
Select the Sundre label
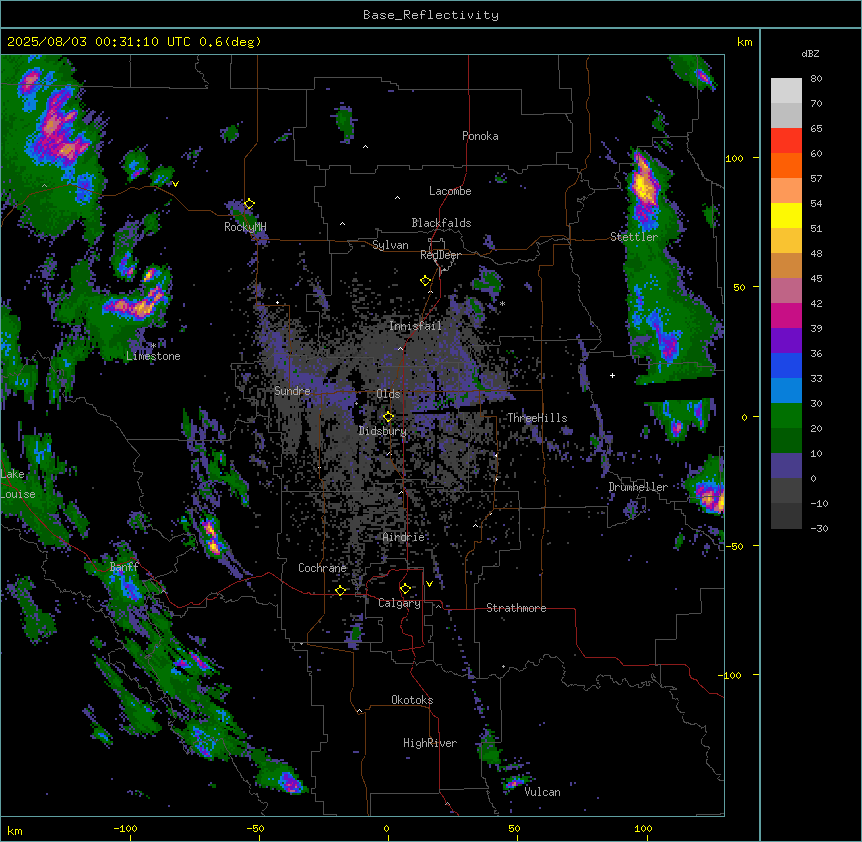click(x=292, y=391)
